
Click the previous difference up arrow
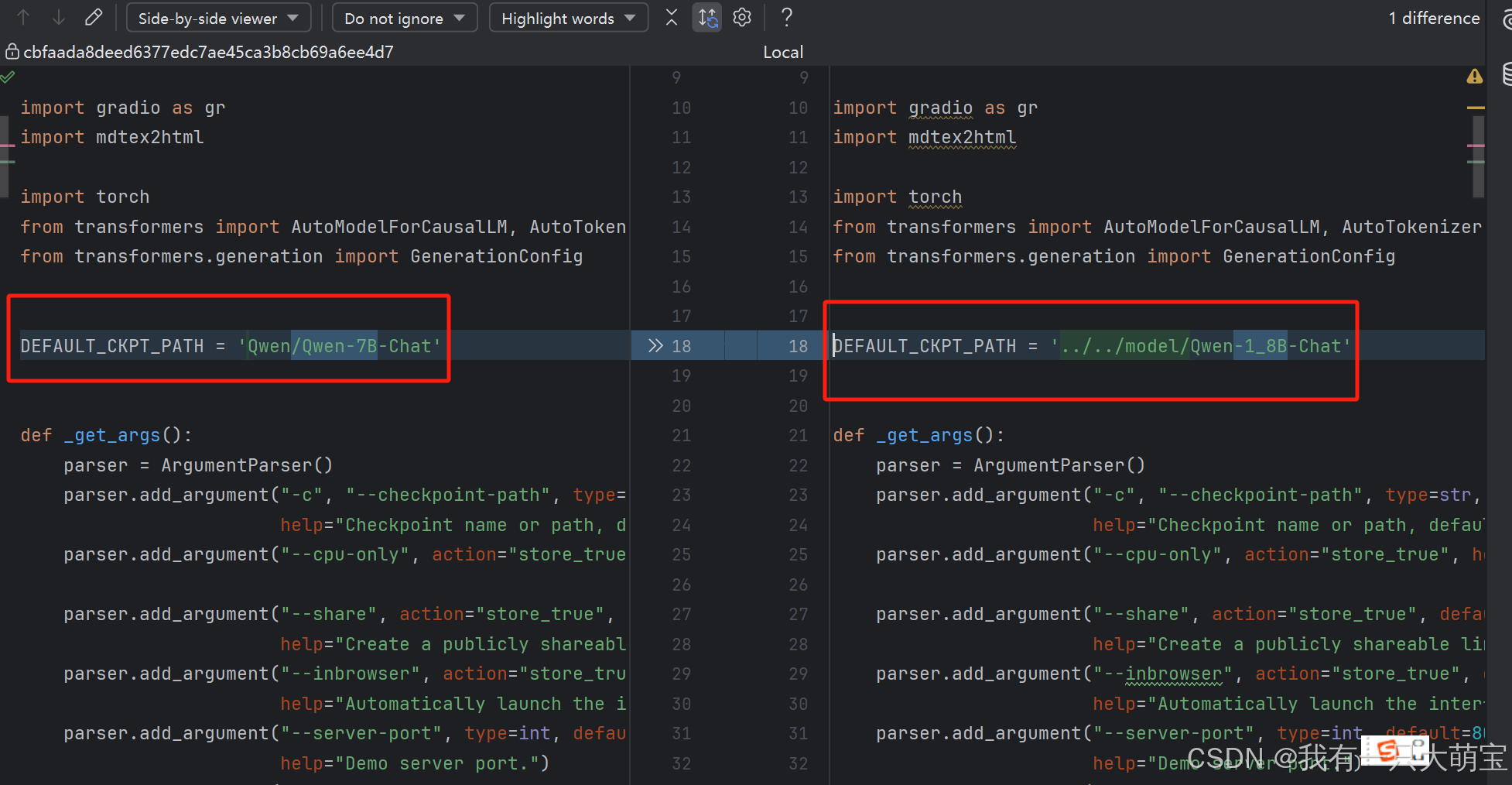click(23, 17)
